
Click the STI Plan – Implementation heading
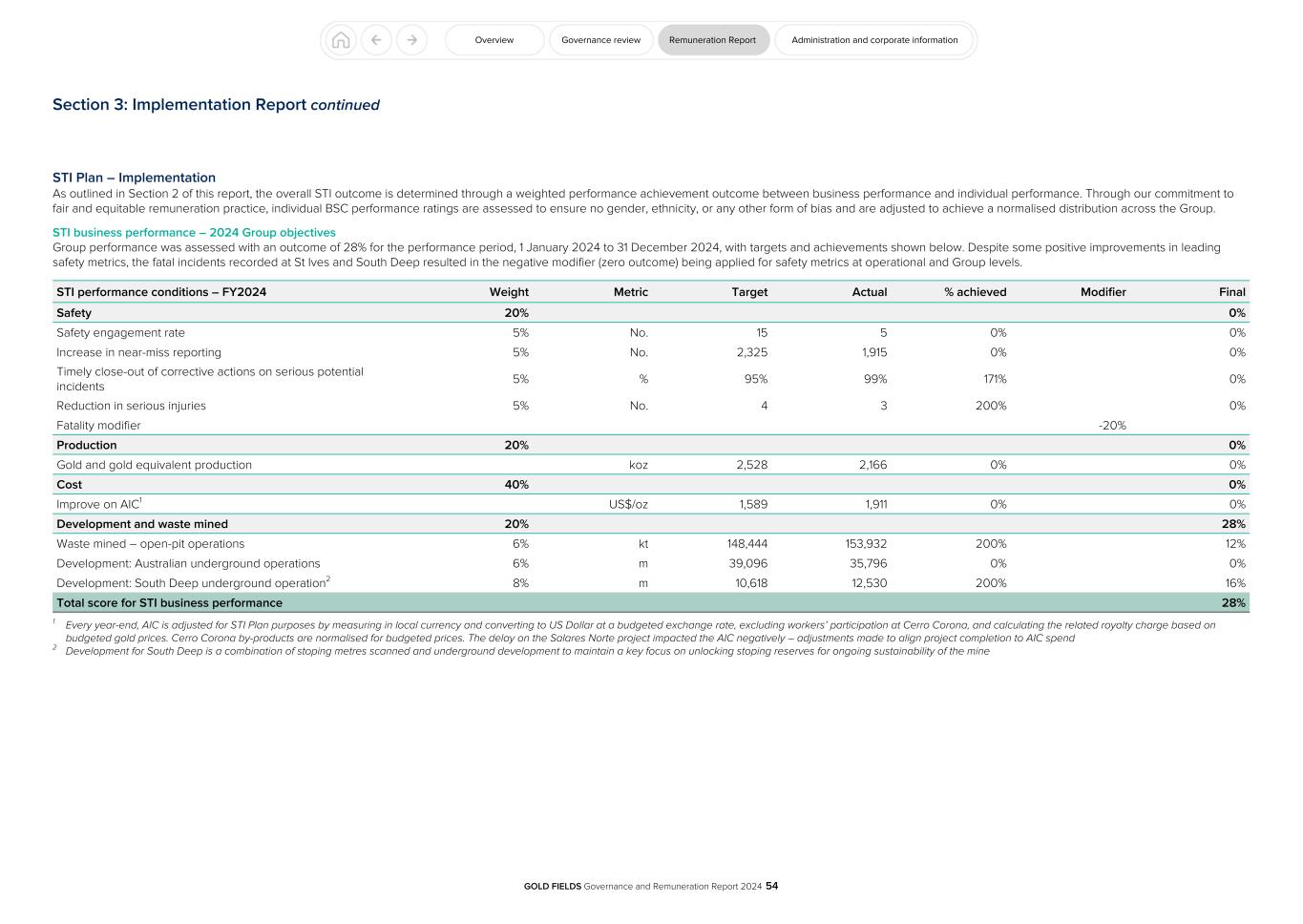(134, 178)
